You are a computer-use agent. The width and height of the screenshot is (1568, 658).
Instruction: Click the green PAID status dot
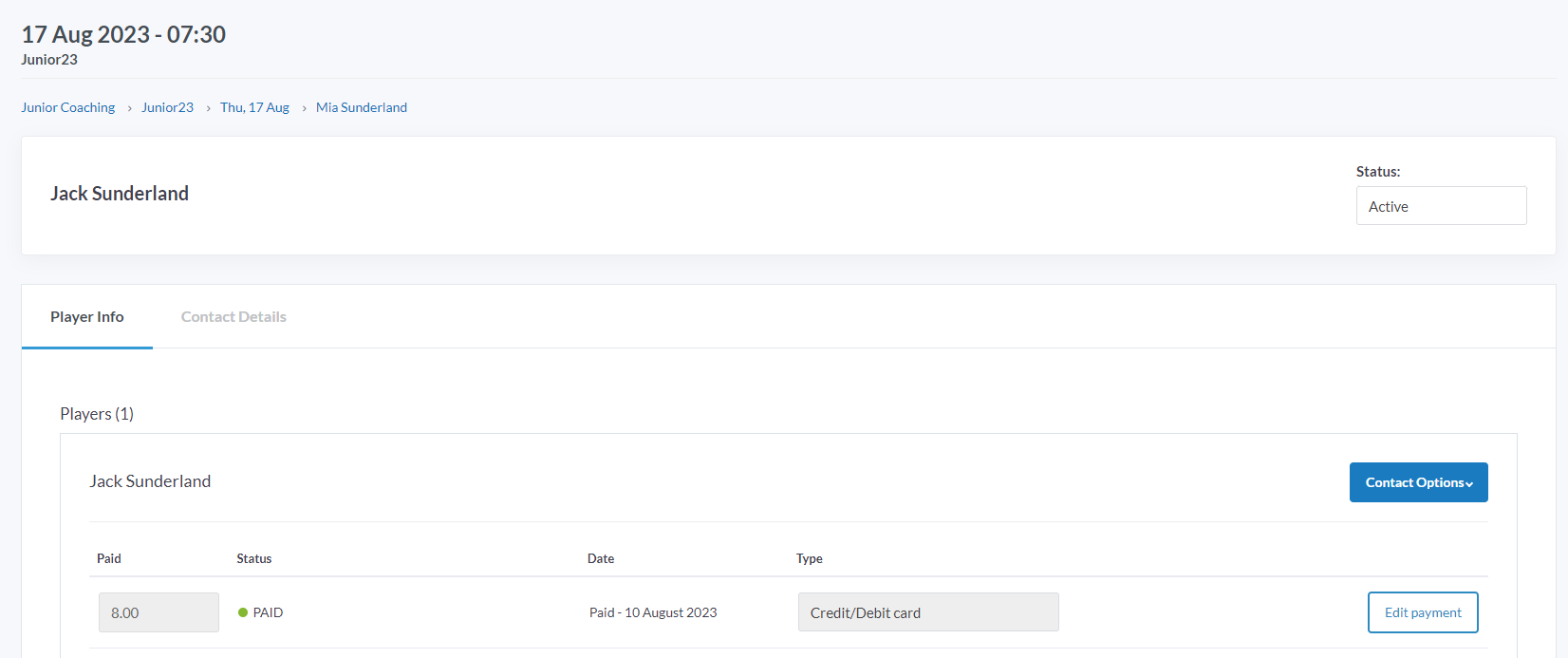tap(243, 612)
